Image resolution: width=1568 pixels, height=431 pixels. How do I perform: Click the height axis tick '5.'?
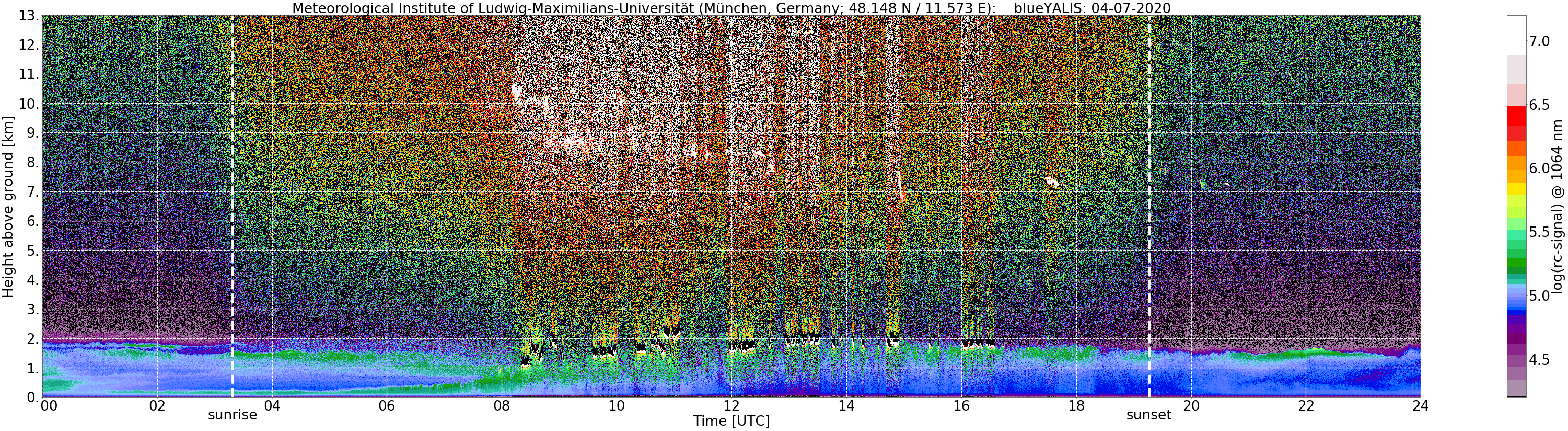tap(33, 251)
